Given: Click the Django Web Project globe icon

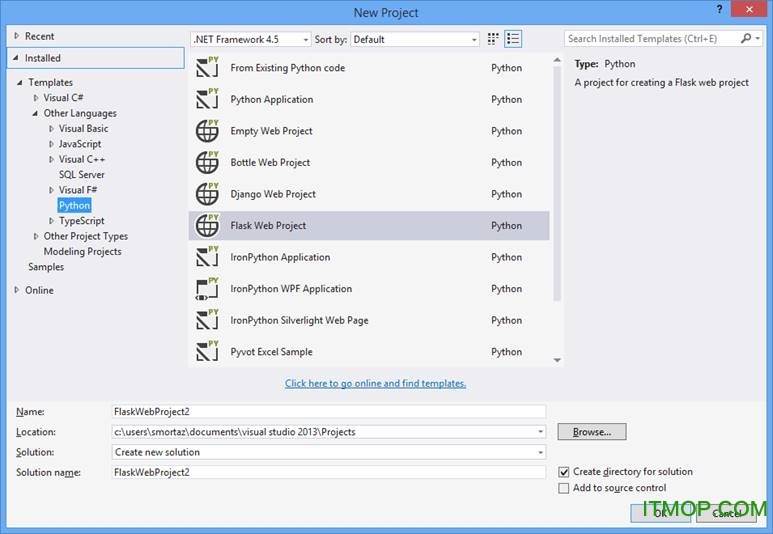Looking at the screenshot, I should [207, 194].
